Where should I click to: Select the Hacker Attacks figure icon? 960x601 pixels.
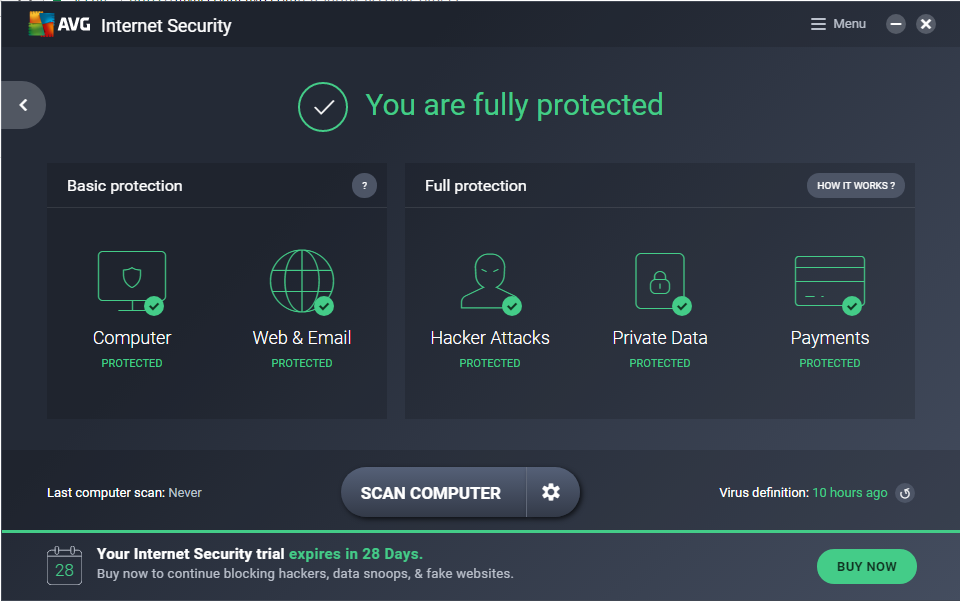[x=489, y=281]
